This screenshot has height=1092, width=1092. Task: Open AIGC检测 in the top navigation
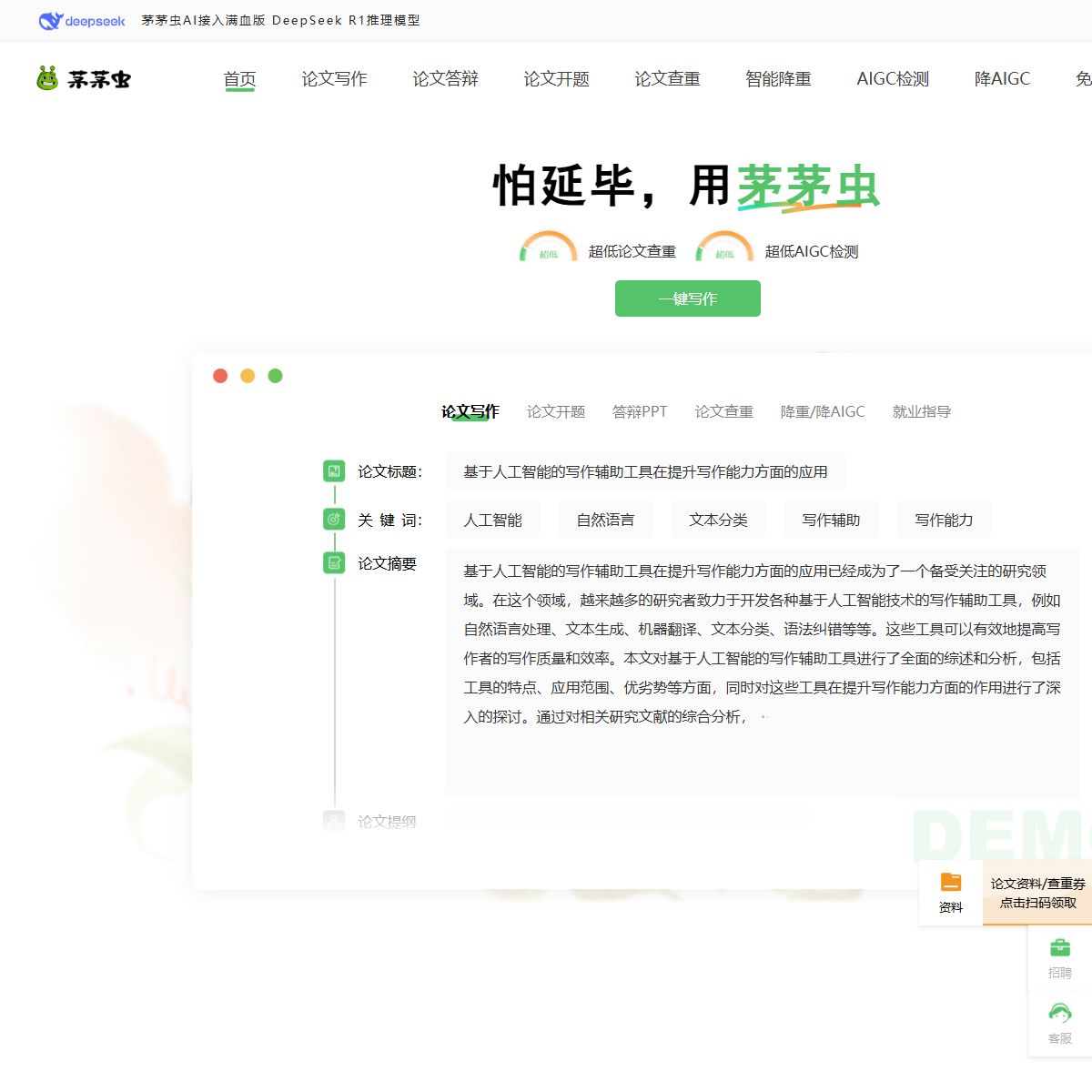(894, 79)
